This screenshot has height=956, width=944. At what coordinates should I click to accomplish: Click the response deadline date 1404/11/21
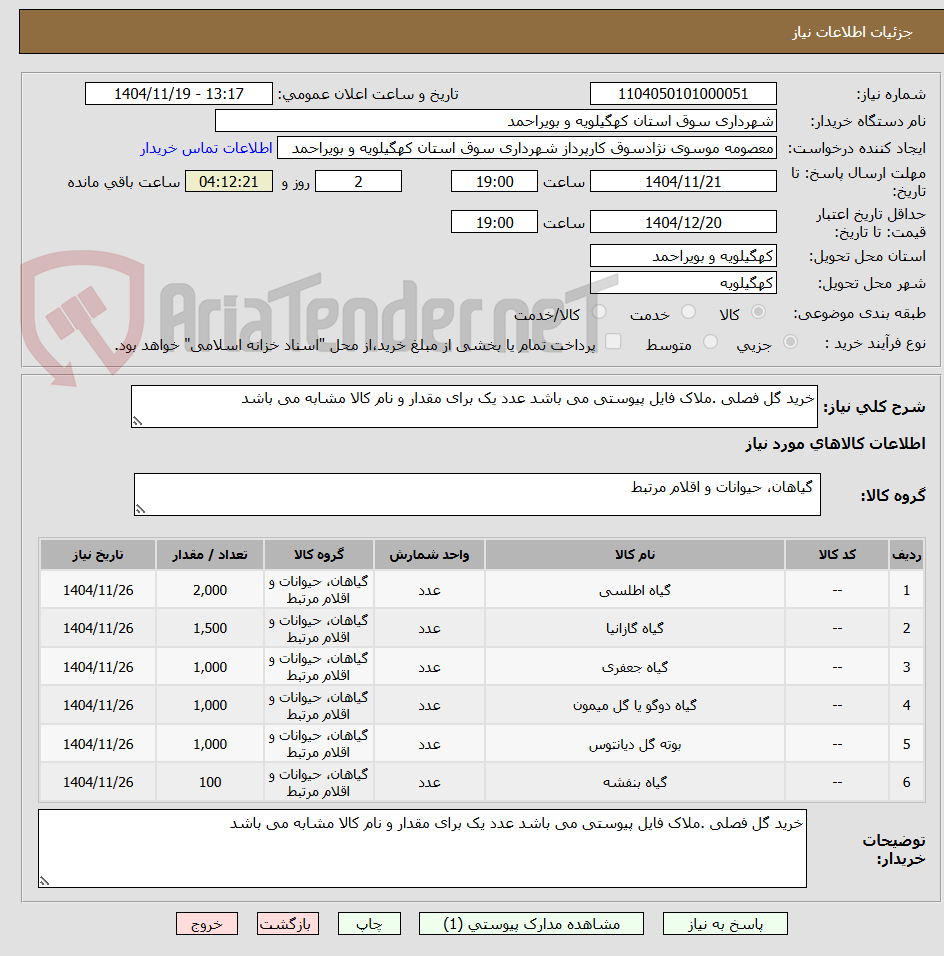click(x=683, y=182)
